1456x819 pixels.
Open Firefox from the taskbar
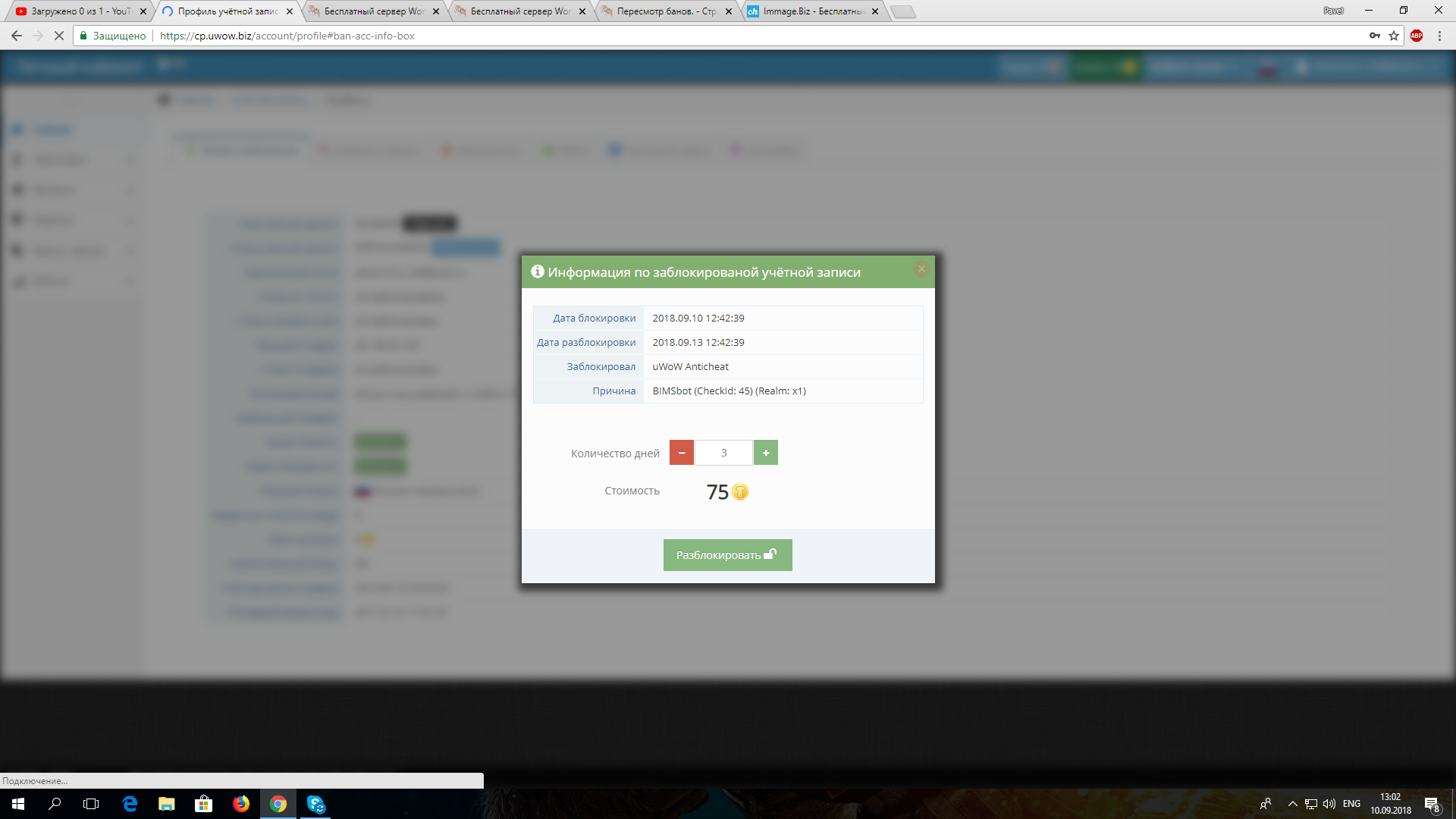pos(241,804)
